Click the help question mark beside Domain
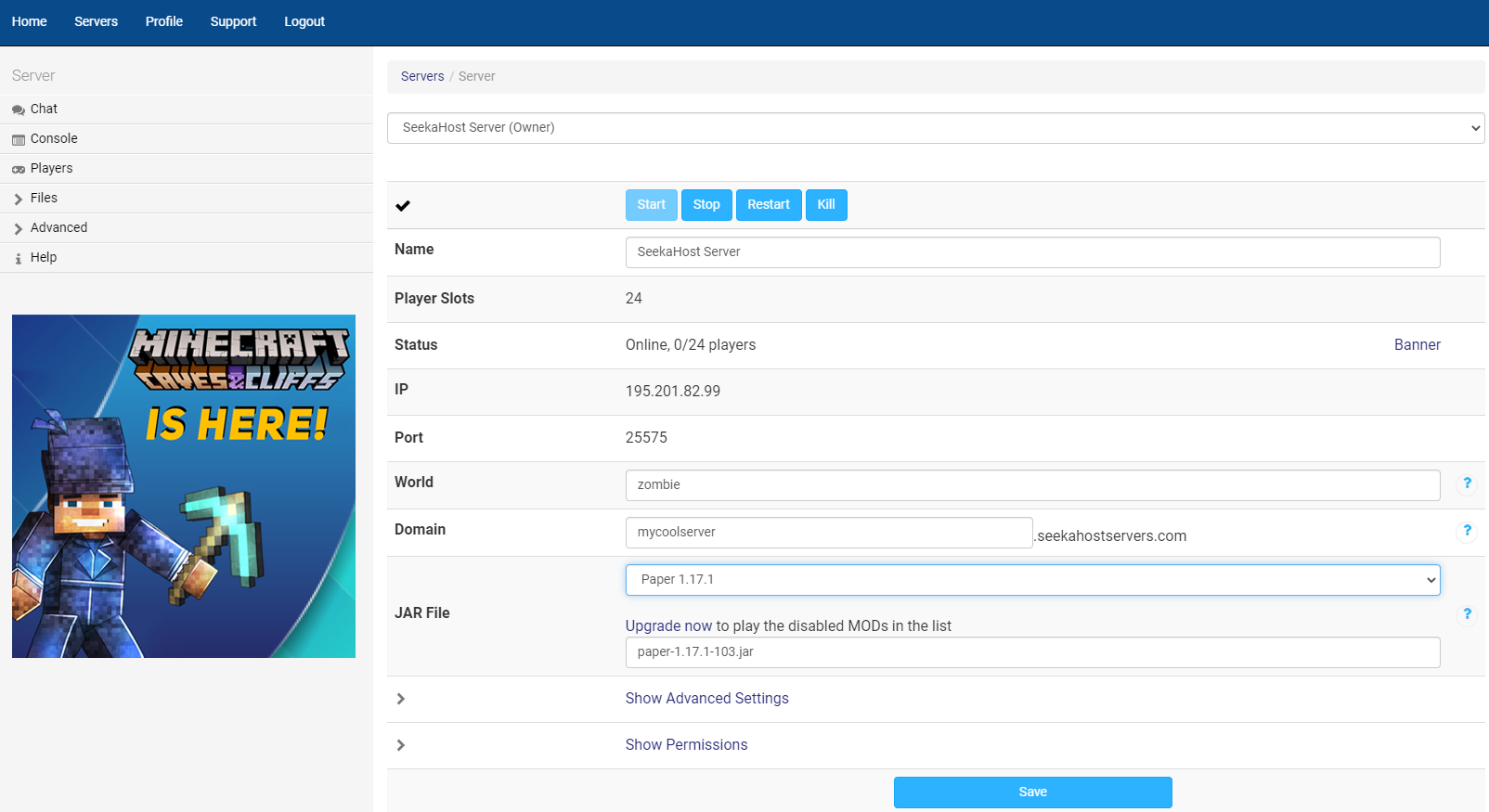1489x812 pixels. [x=1467, y=530]
